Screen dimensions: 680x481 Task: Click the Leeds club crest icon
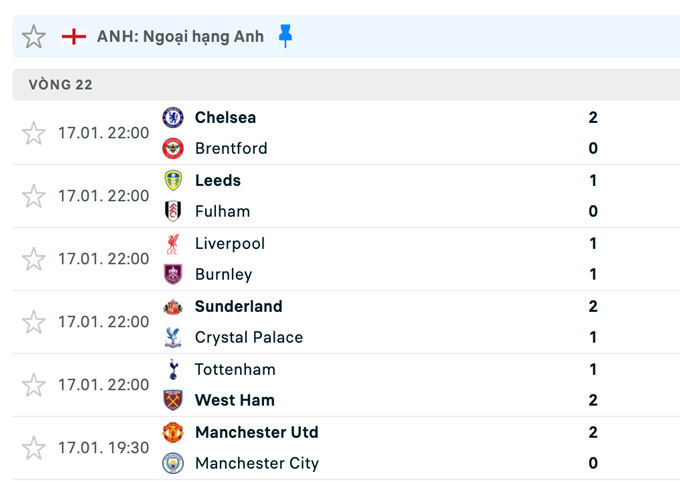point(173,180)
